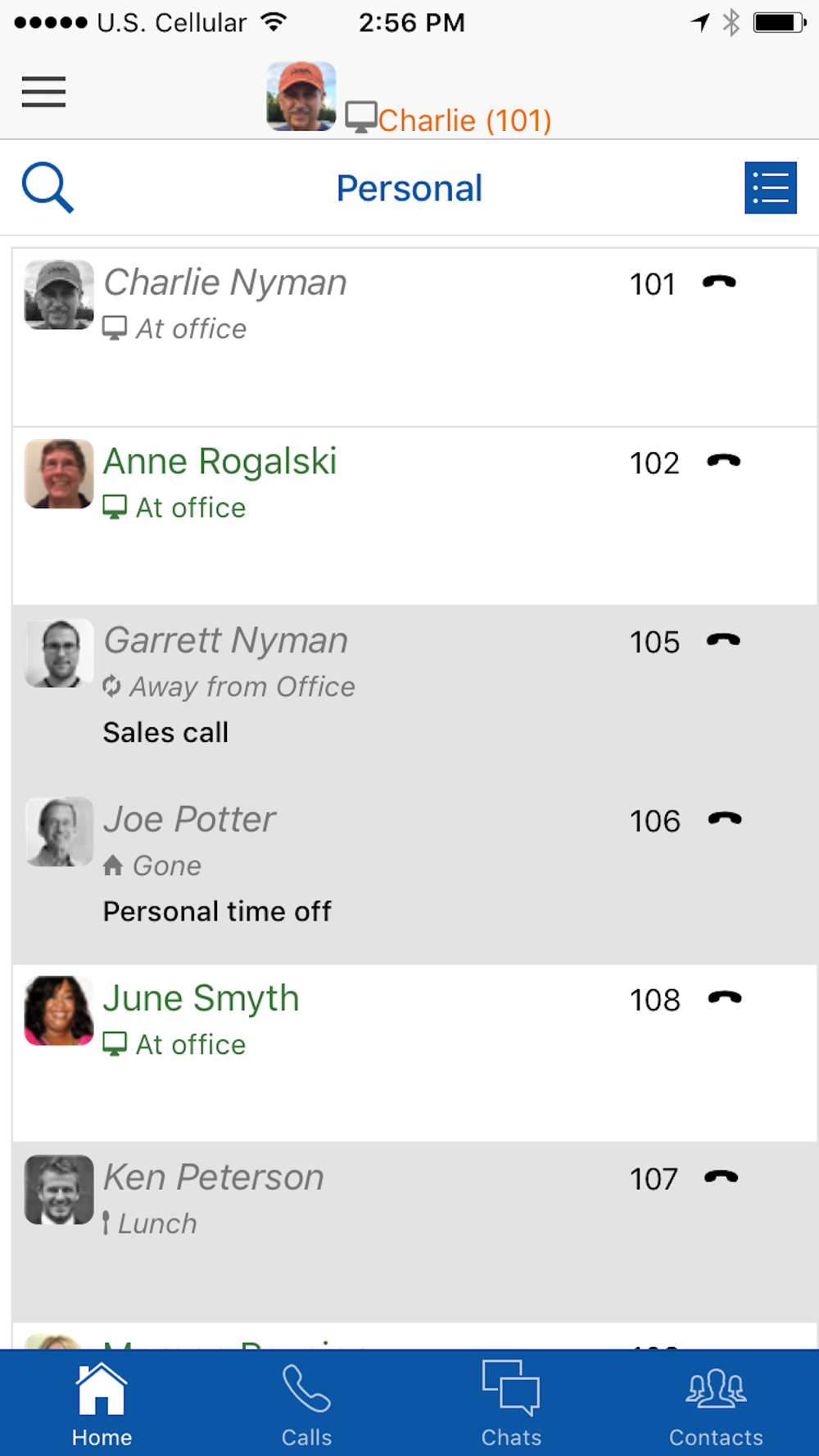Tap phone icon for extension 105

(x=723, y=640)
